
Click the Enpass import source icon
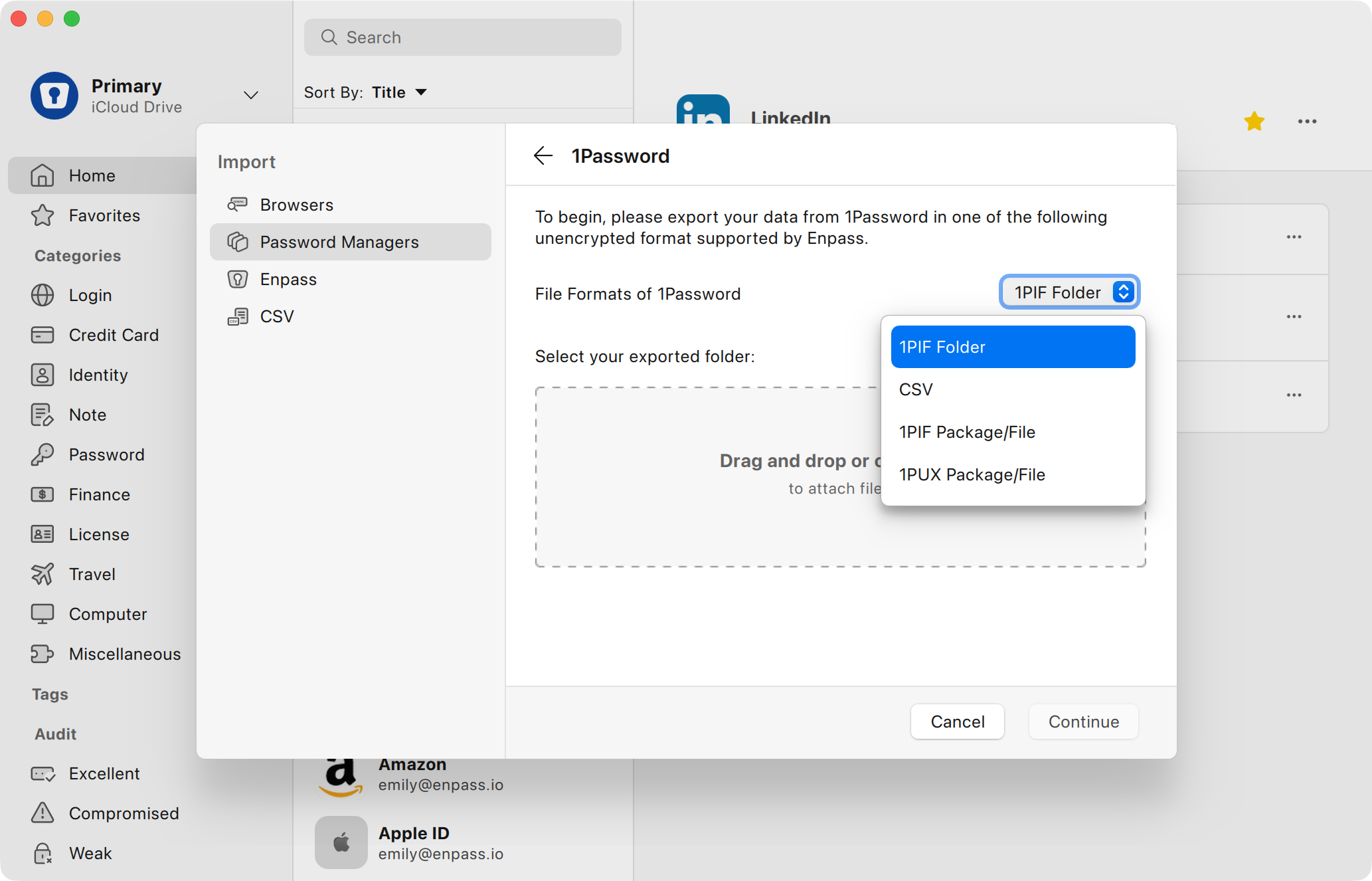coord(238,279)
